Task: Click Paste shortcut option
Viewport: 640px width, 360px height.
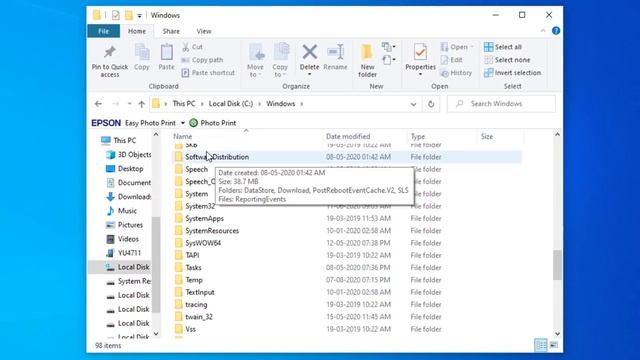Action: [x=208, y=73]
